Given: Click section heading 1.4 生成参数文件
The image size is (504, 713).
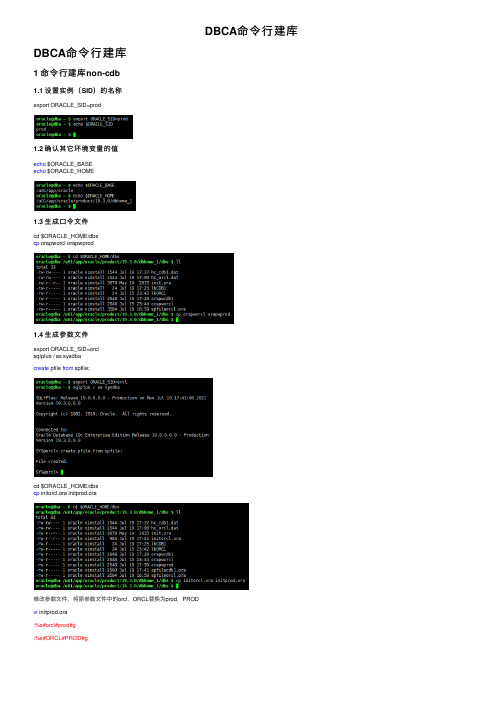Looking at the screenshot, I should coord(61,335).
